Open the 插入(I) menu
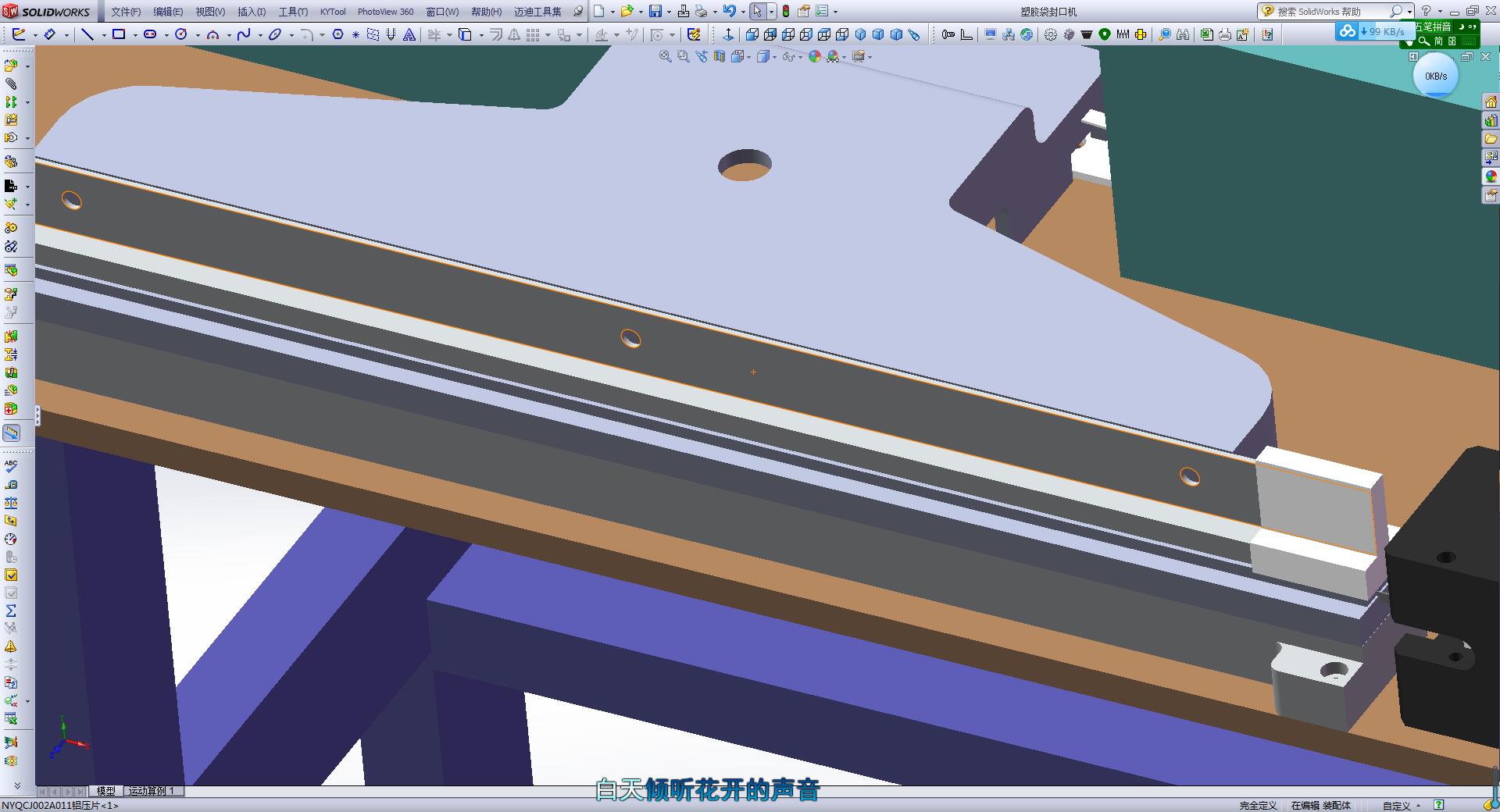The width and height of the screenshot is (1500, 812). point(251,12)
